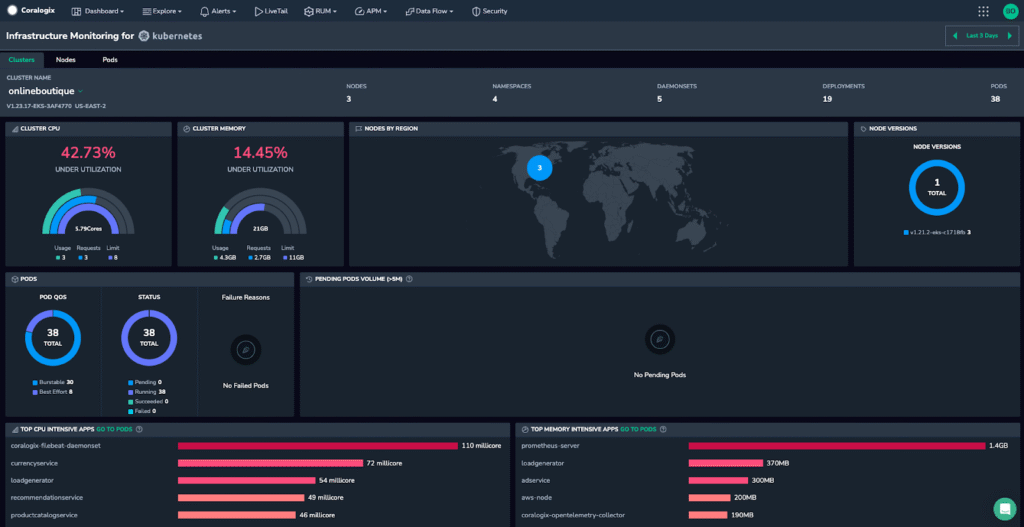The image size is (1024, 527).
Task: Open the Last 3 Days time picker
Action: 982,35
